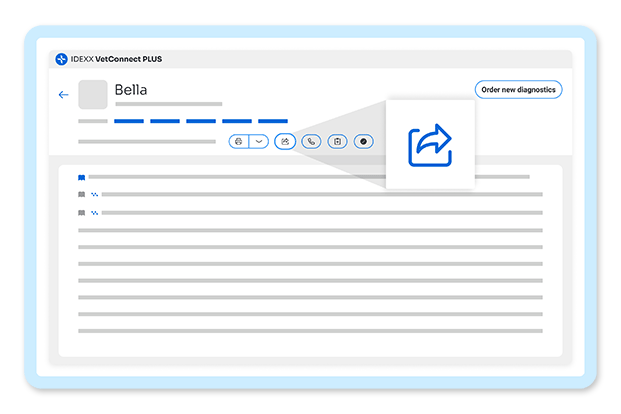Toggle the gray bookmark on second row
The width and height of the screenshot is (621, 414).
point(82,195)
